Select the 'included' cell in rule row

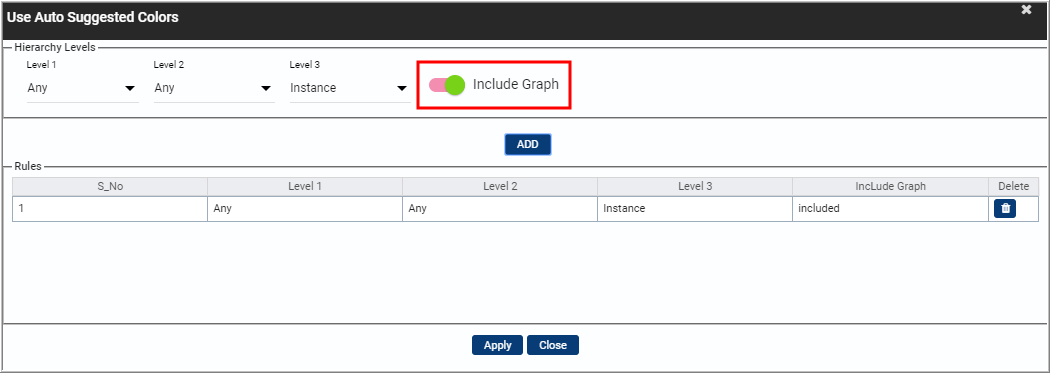891,208
